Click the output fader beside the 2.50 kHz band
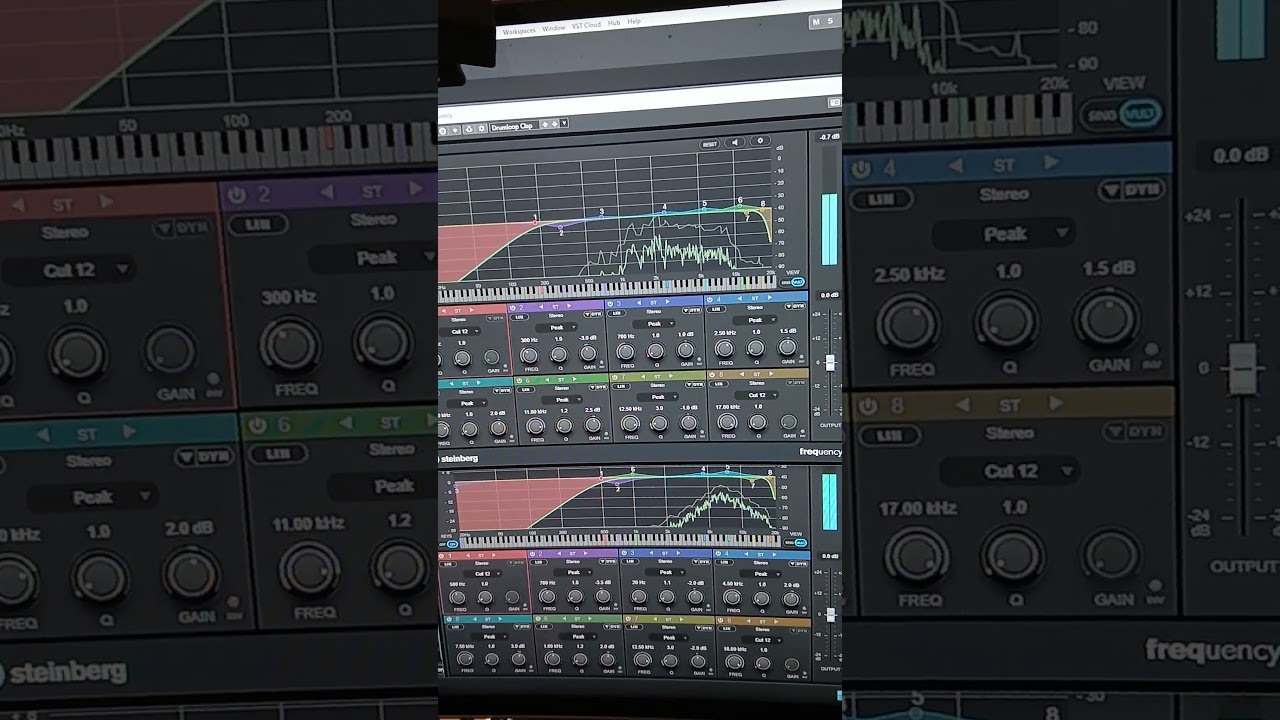1280x720 pixels. (830, 362)
